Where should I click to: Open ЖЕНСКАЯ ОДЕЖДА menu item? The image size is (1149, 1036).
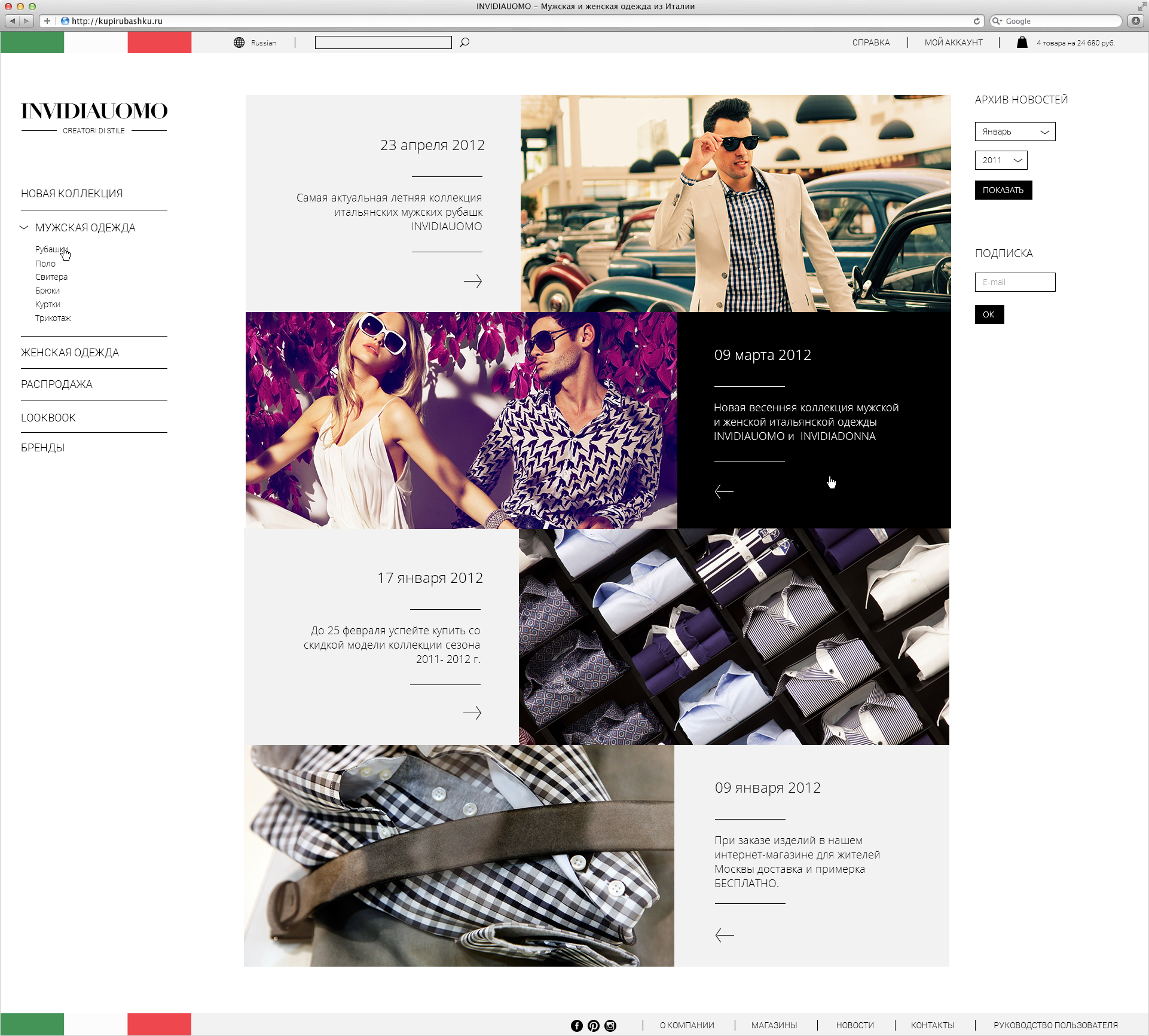point(70,353)
